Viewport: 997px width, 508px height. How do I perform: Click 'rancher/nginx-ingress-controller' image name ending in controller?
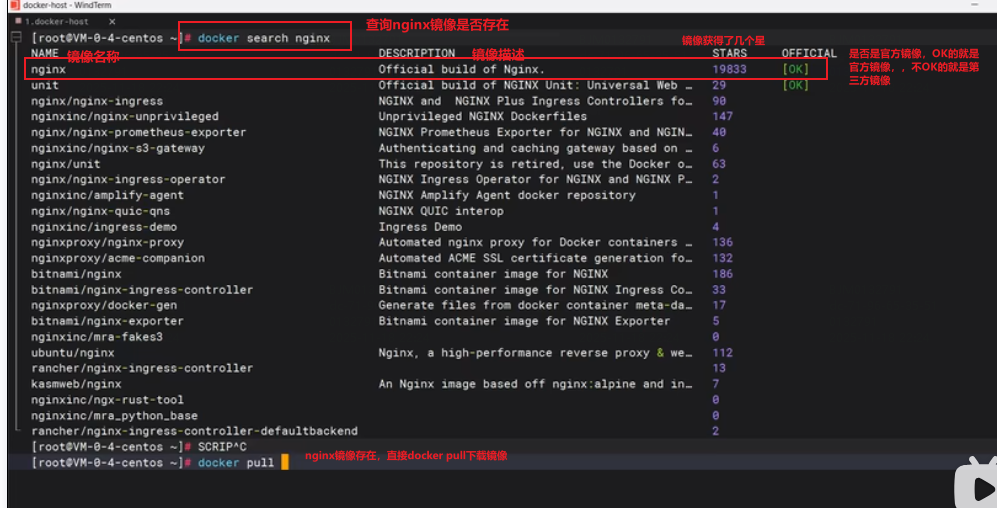[x=142, y=368]
